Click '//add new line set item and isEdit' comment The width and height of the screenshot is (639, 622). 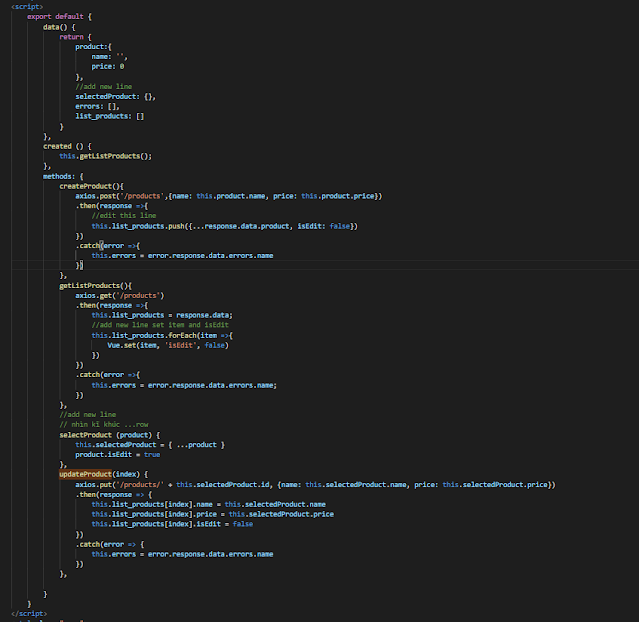160,325
